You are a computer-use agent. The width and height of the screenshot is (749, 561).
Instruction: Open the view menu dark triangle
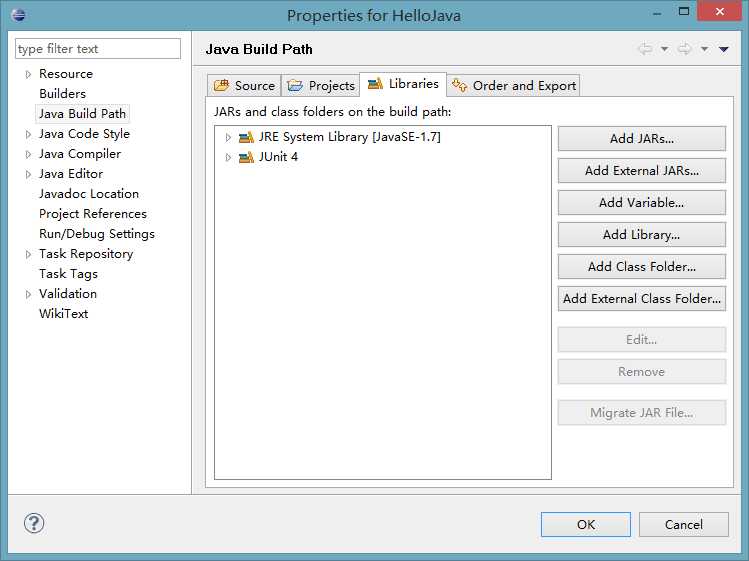click(x=723, y=49)
